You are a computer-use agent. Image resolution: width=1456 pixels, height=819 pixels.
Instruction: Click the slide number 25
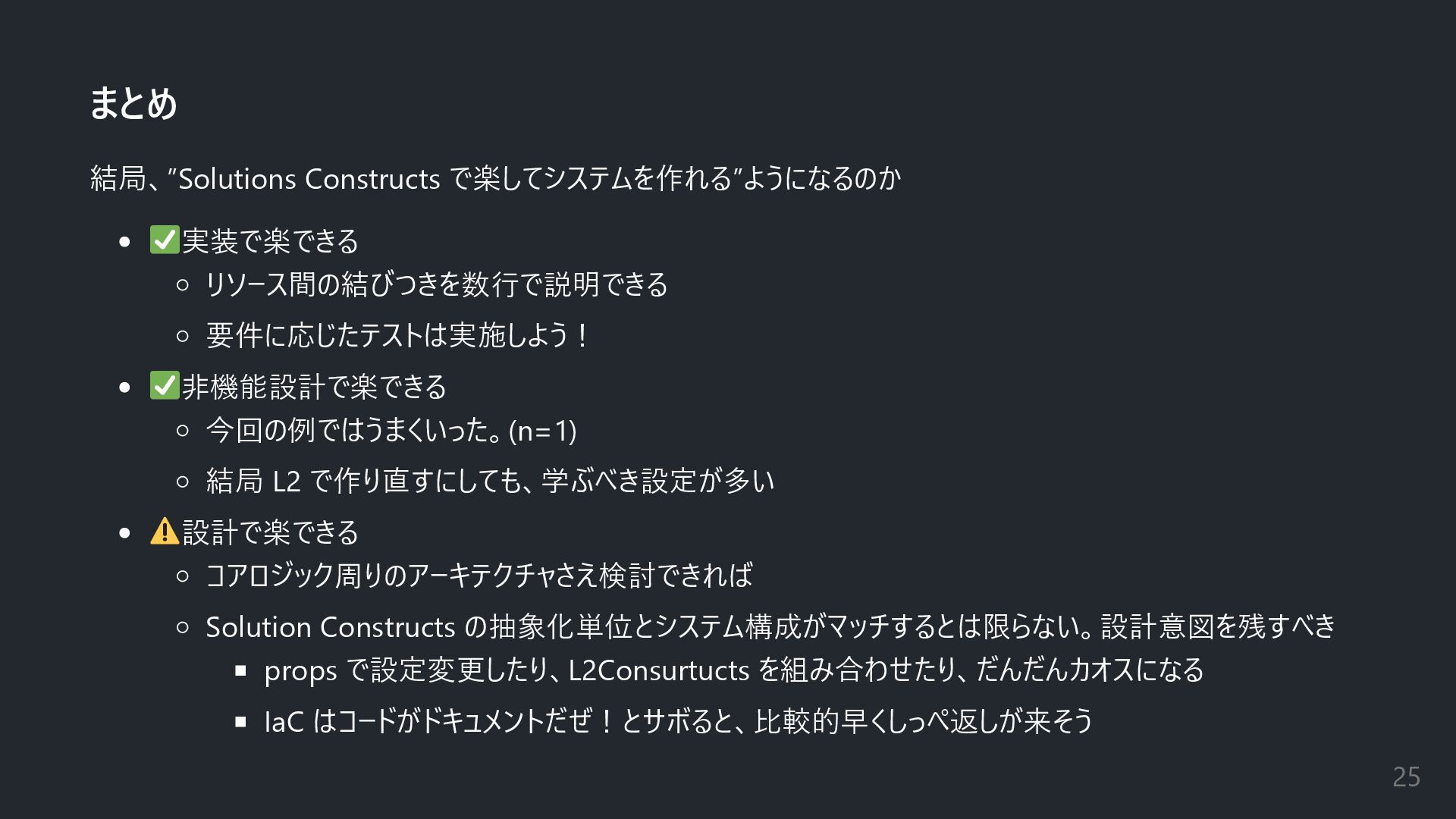tap(1406, 777)
